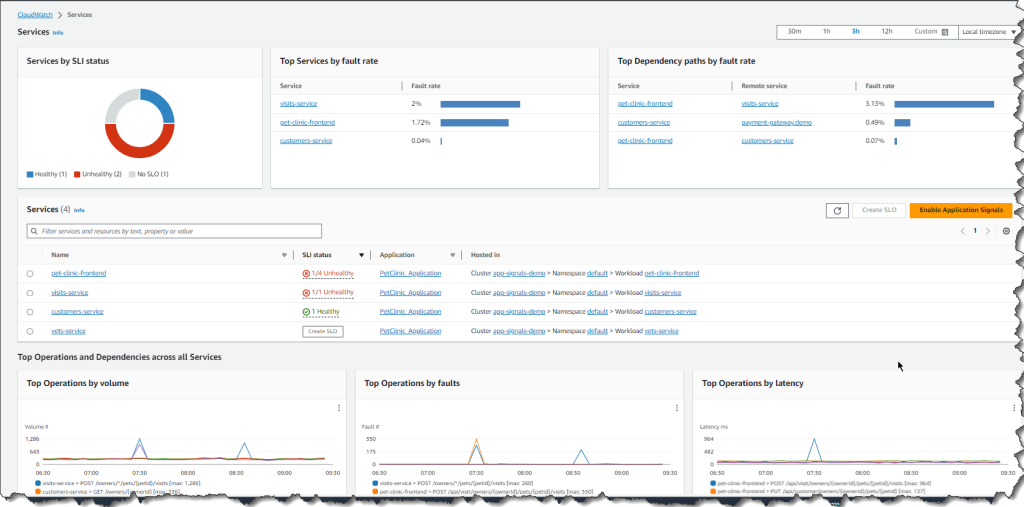The height and width of the screenshot is (507, 1024).
Task: Open the CloudWatch breadcrumb link
Action: pos(35,14)
